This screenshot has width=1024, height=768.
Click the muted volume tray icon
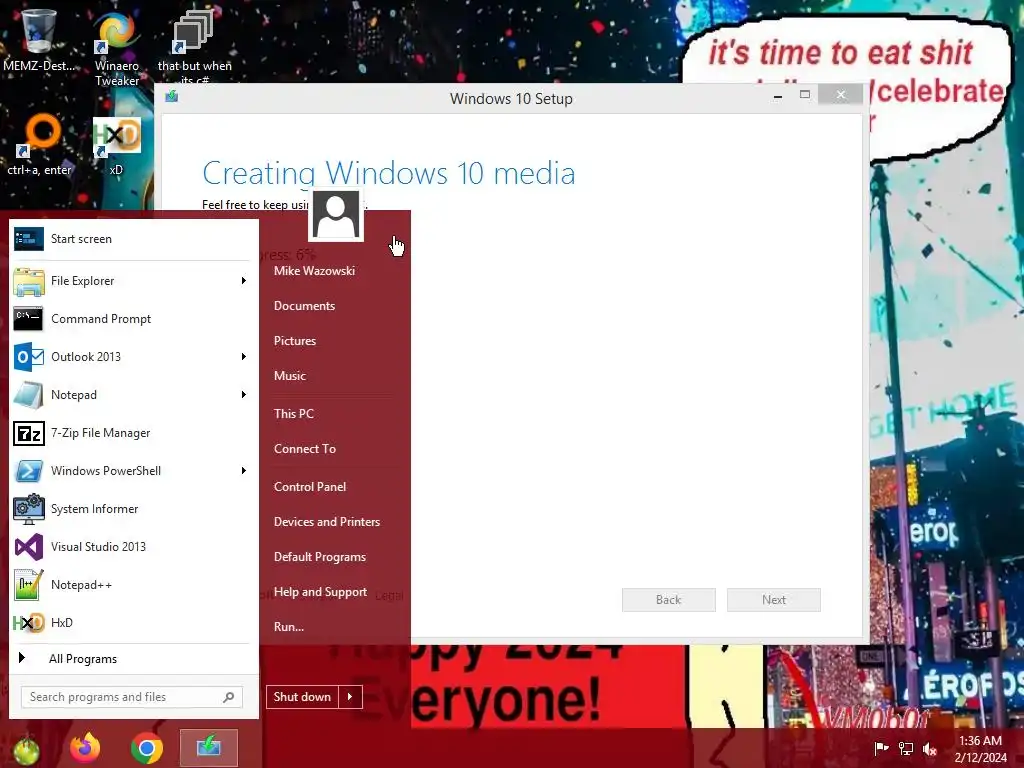coord(930,748)
